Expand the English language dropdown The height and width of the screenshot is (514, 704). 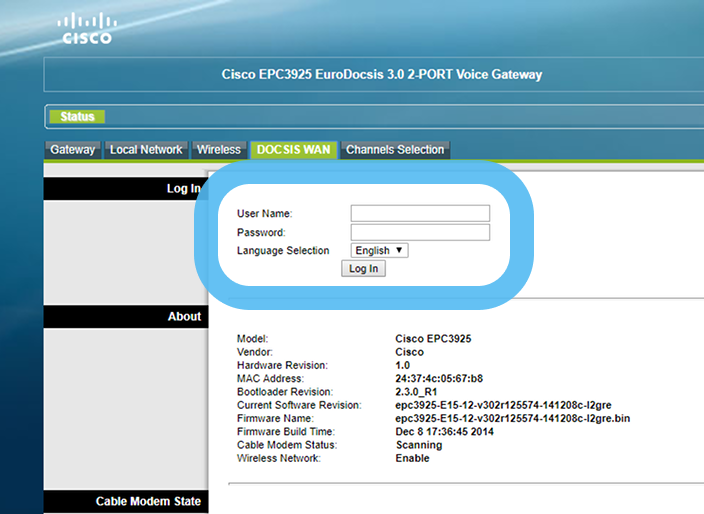click(x=379, y=251)
